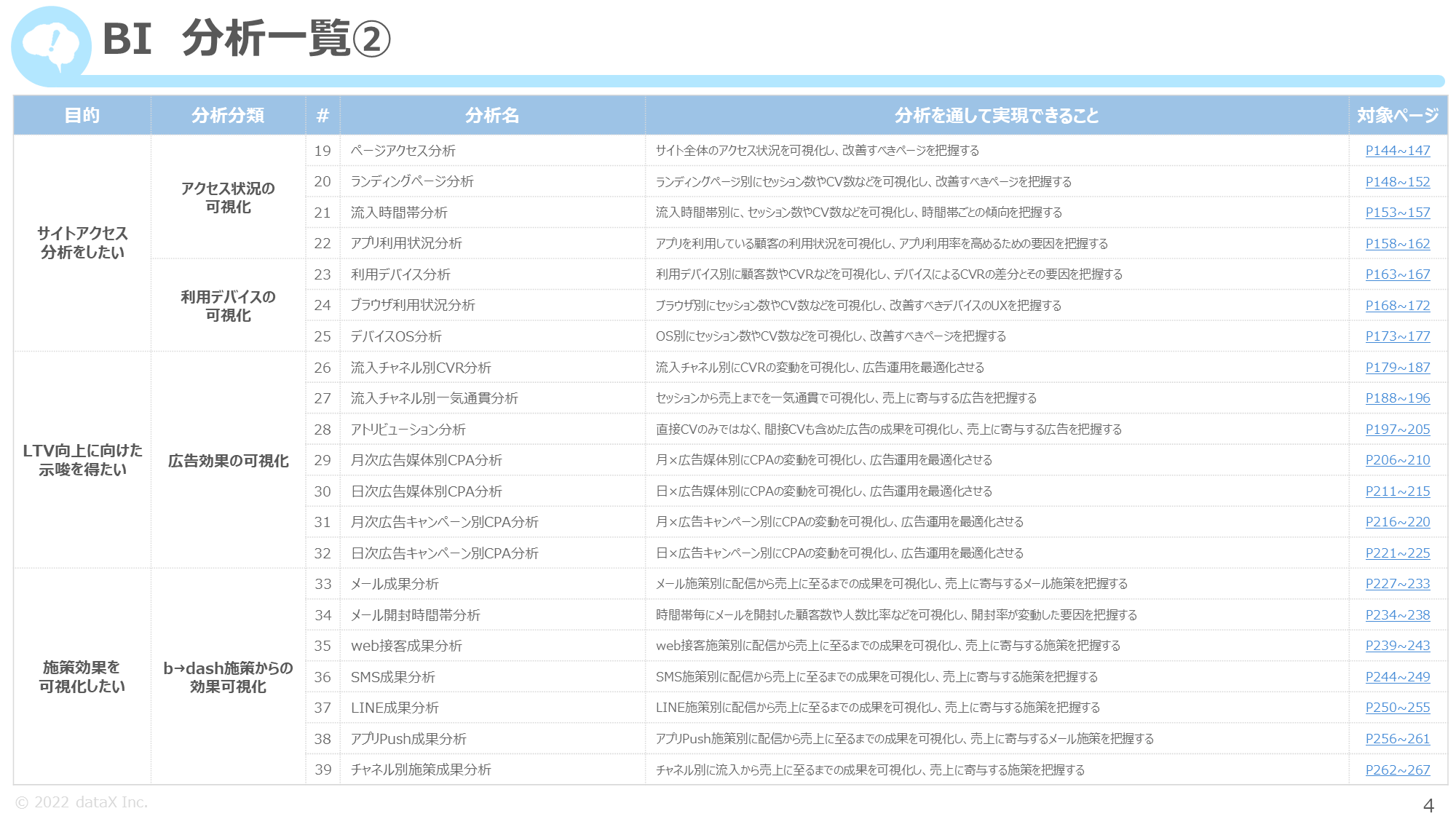
Task: Select the 分析名 column header
Action: (492, 115)
